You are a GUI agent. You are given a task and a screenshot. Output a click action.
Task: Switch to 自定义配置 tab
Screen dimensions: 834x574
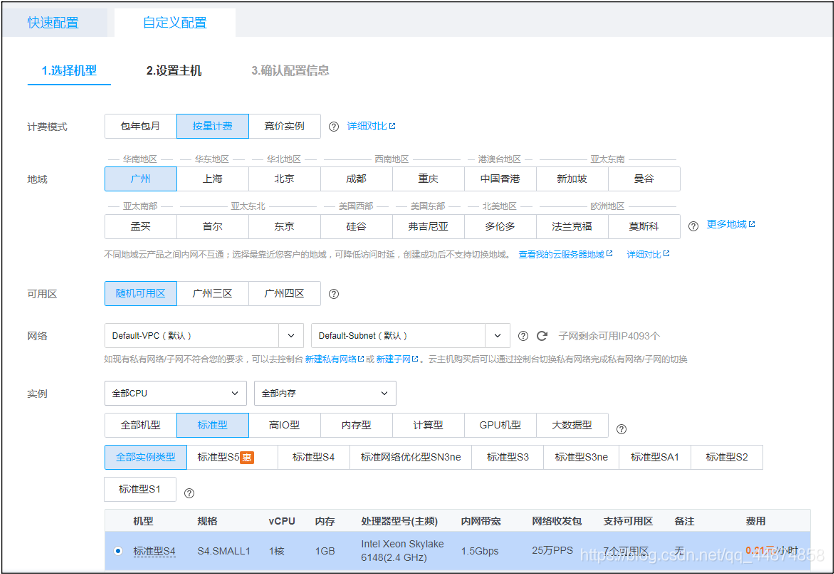tap(175, 22)
